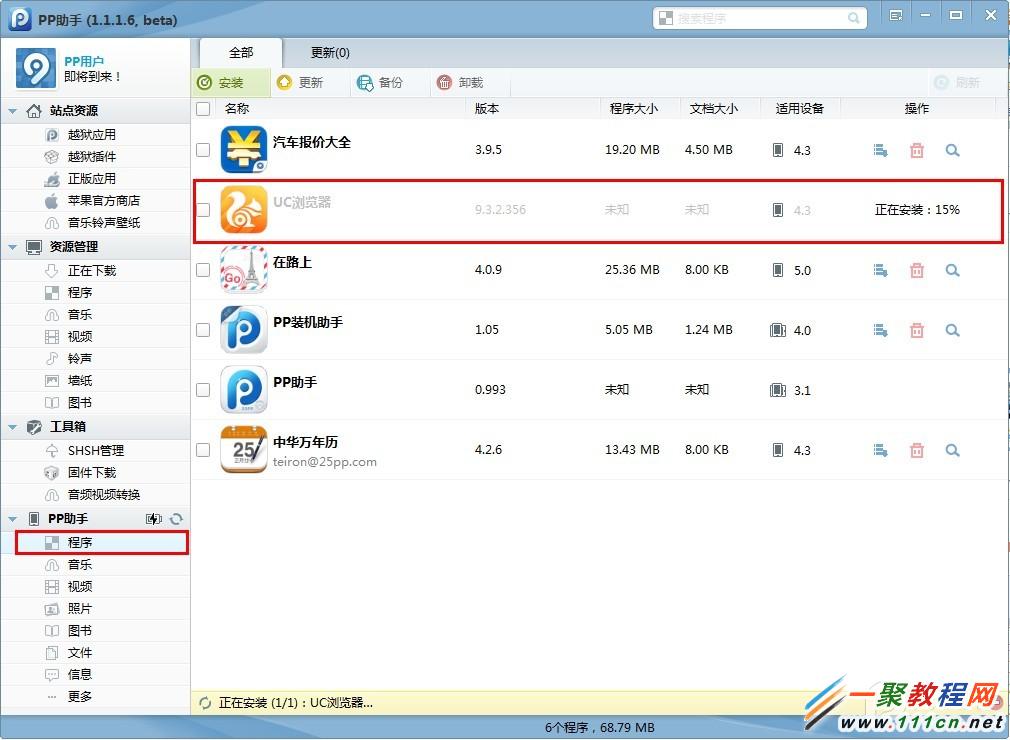Image resolution: width=1010 pixels, height=740 pixels.
Task: Click the magnifier icon on 中华万年历 row
Action: tap(951, 450)
